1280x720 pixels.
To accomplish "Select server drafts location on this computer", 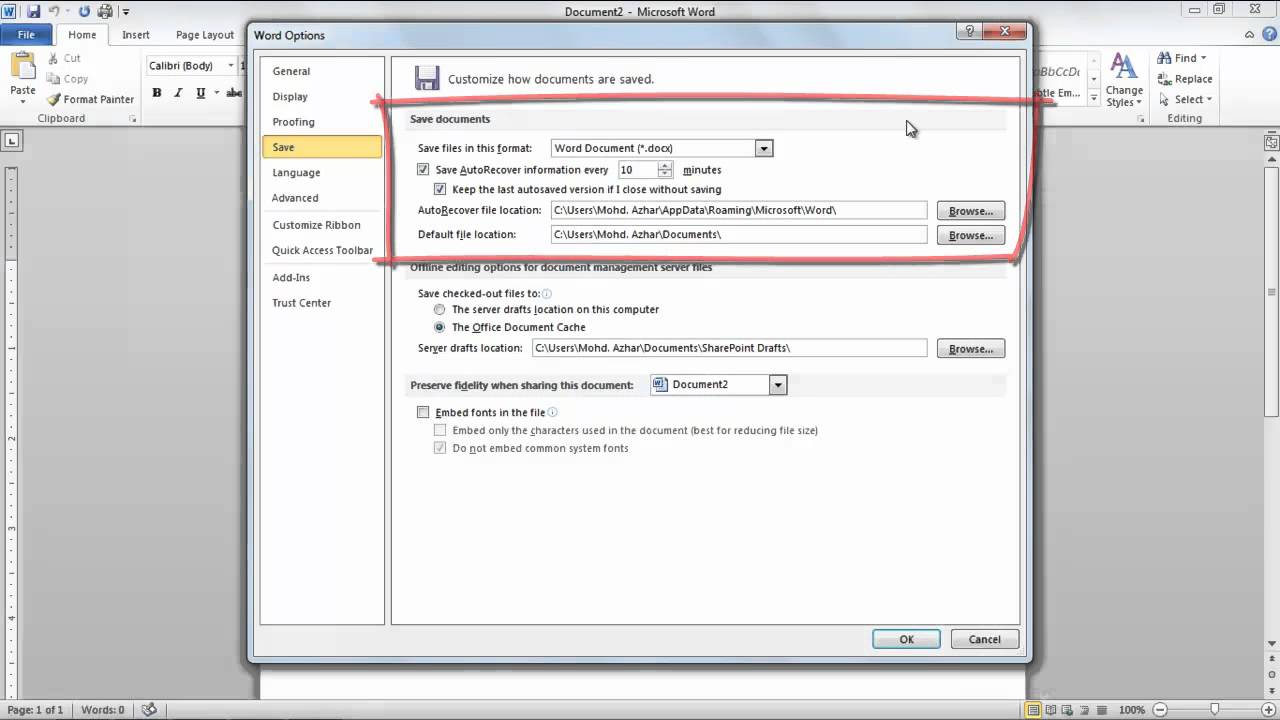I will pyautogui.click(x=440, y=309).
